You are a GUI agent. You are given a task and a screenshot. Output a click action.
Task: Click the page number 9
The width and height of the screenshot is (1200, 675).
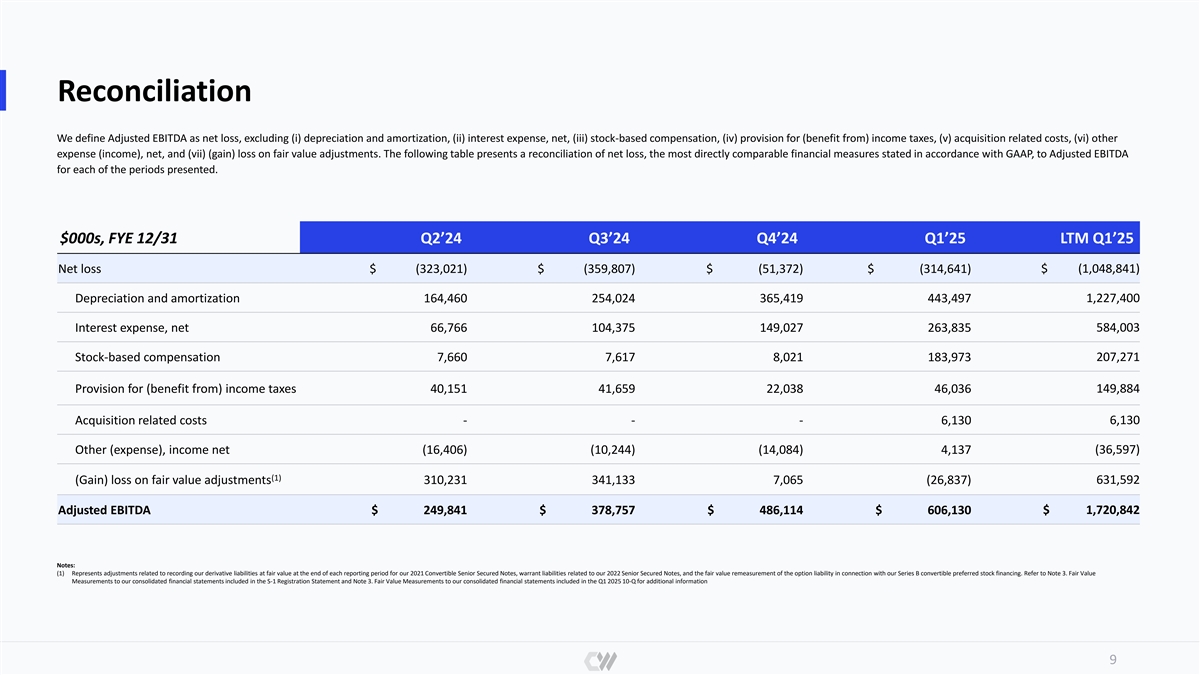tap(1113, 660)
